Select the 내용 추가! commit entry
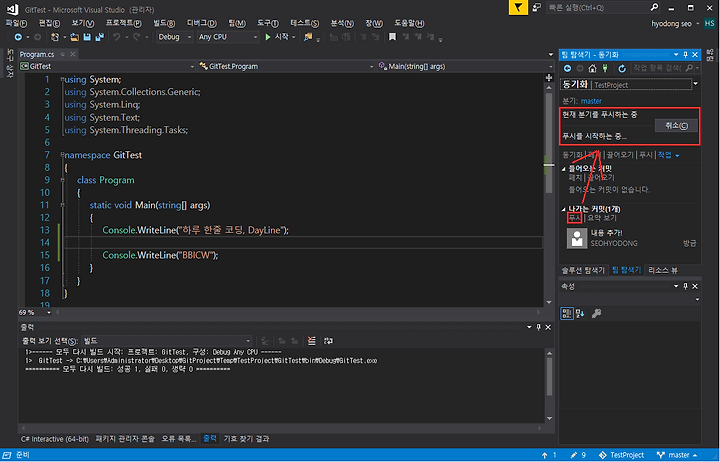720x462 pixels. pyautogui.click(x=631, y=238)
